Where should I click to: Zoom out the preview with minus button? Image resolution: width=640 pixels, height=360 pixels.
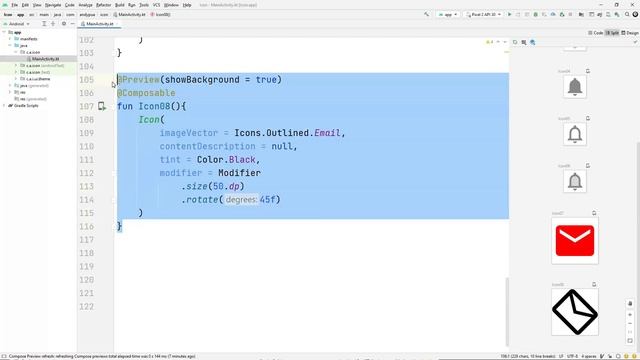point(630,323)
